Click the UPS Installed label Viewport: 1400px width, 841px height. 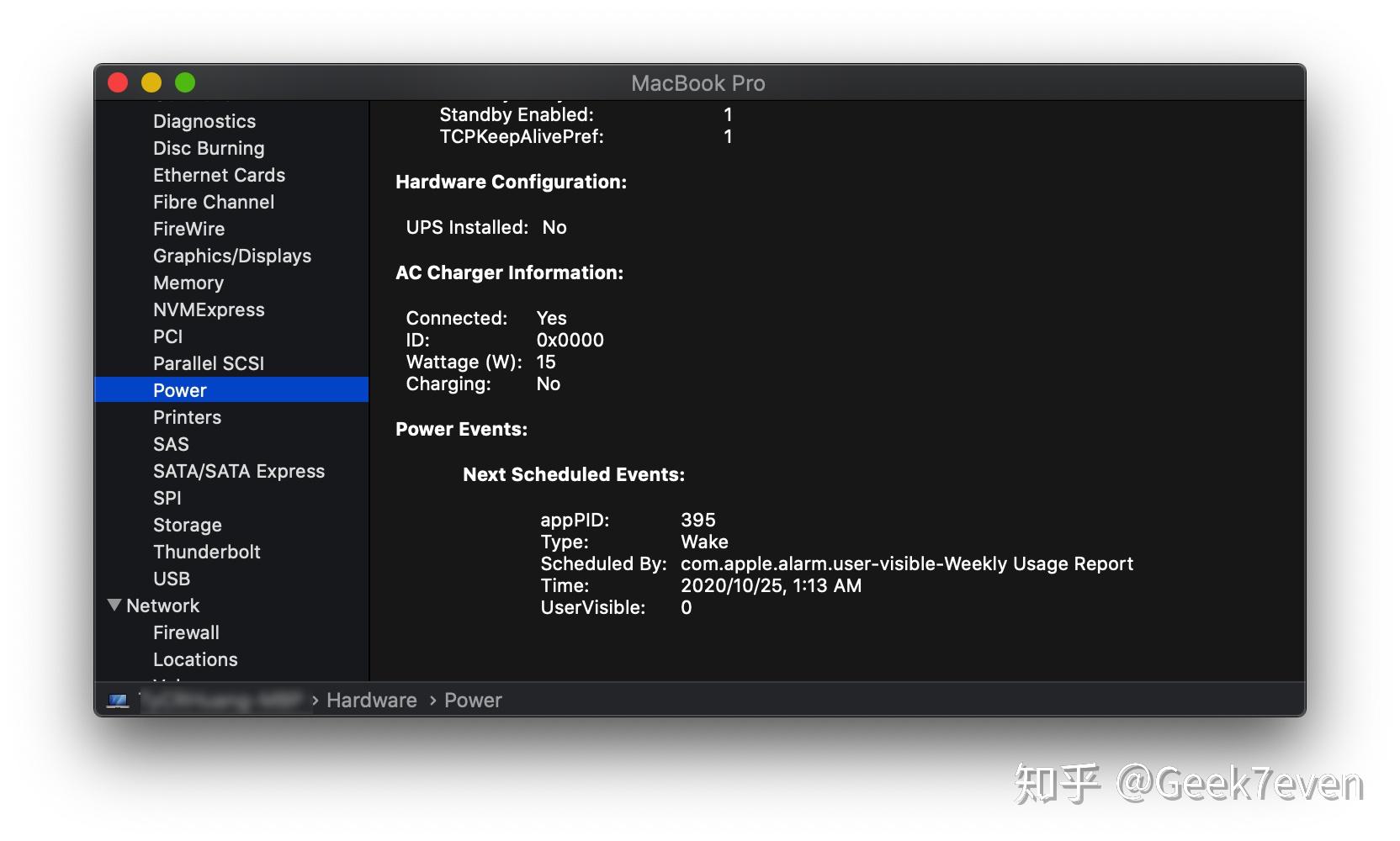pyautogui.click(x=467, y=227)
